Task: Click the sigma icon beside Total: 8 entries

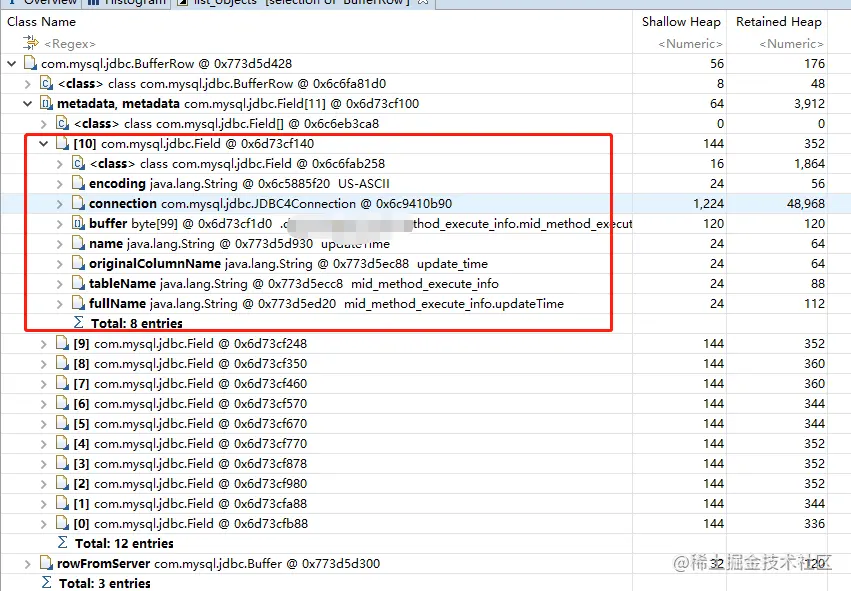Action: tap(79, 323)
